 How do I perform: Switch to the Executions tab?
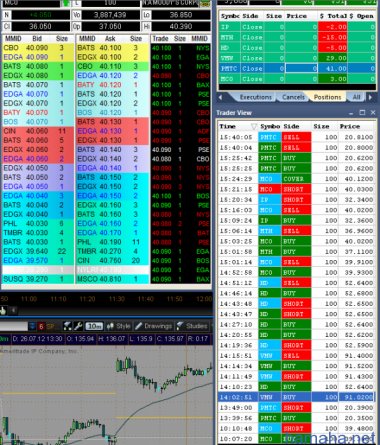[x=255, y=97]
